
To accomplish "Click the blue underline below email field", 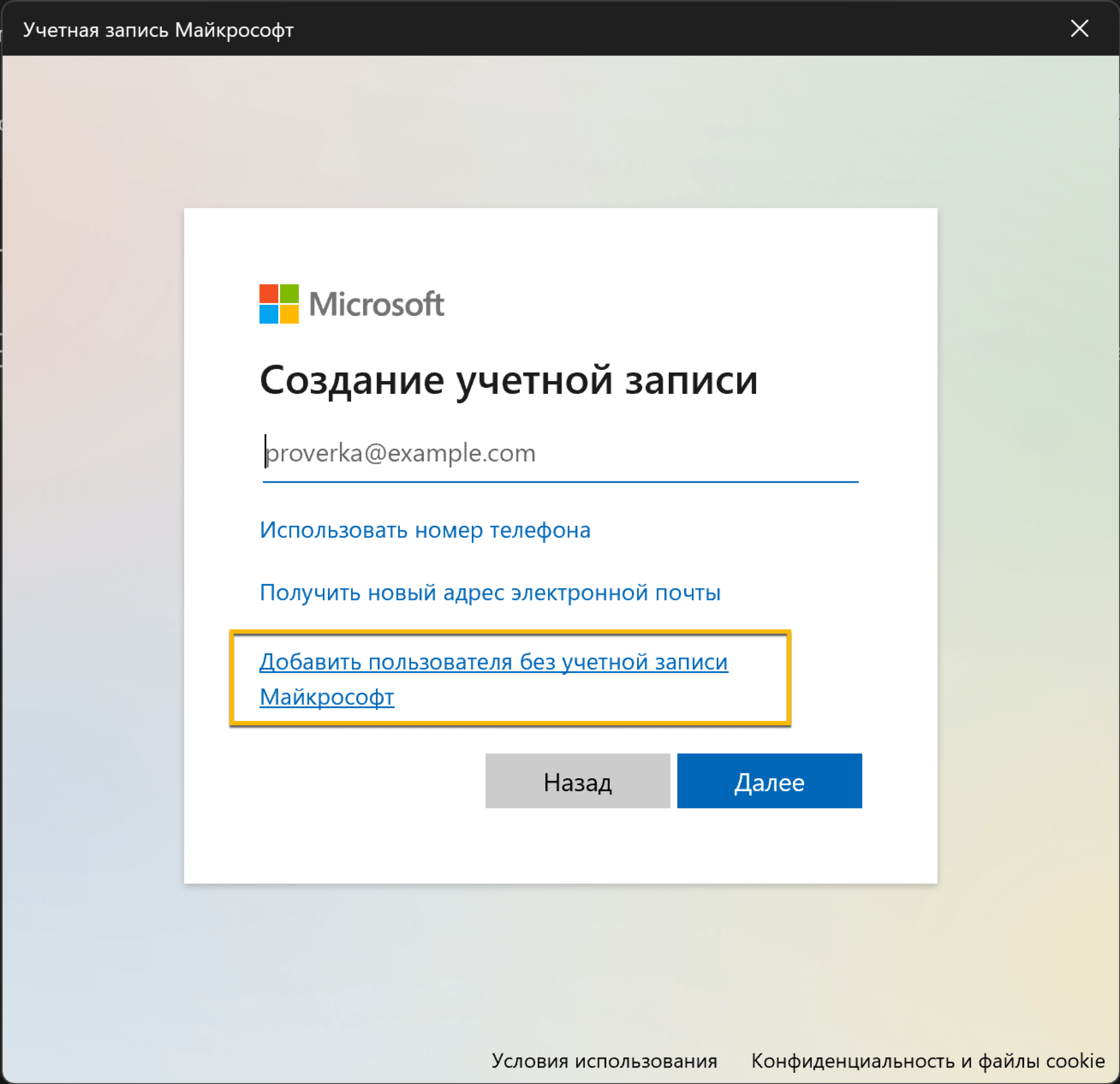I will tap(560, 482).
